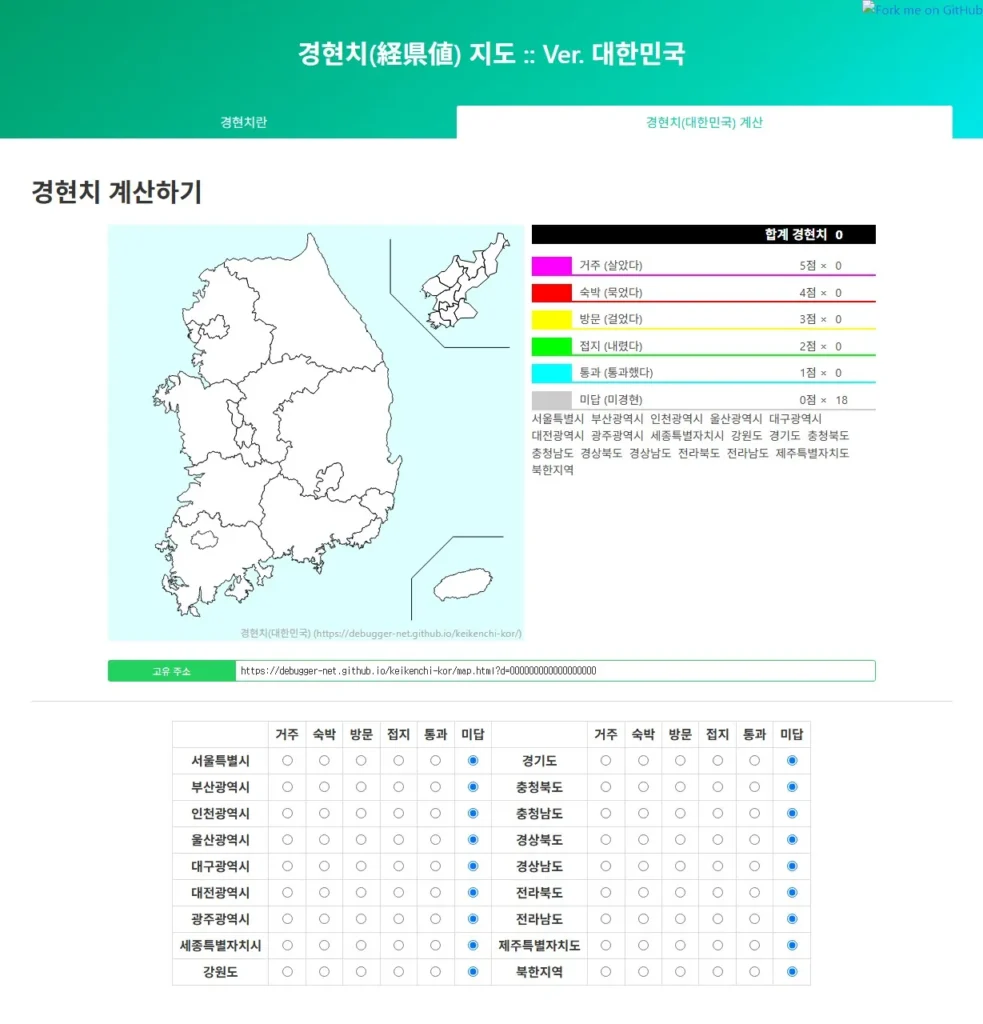Select 거주 radio for 서울특별시

[288, 761]
